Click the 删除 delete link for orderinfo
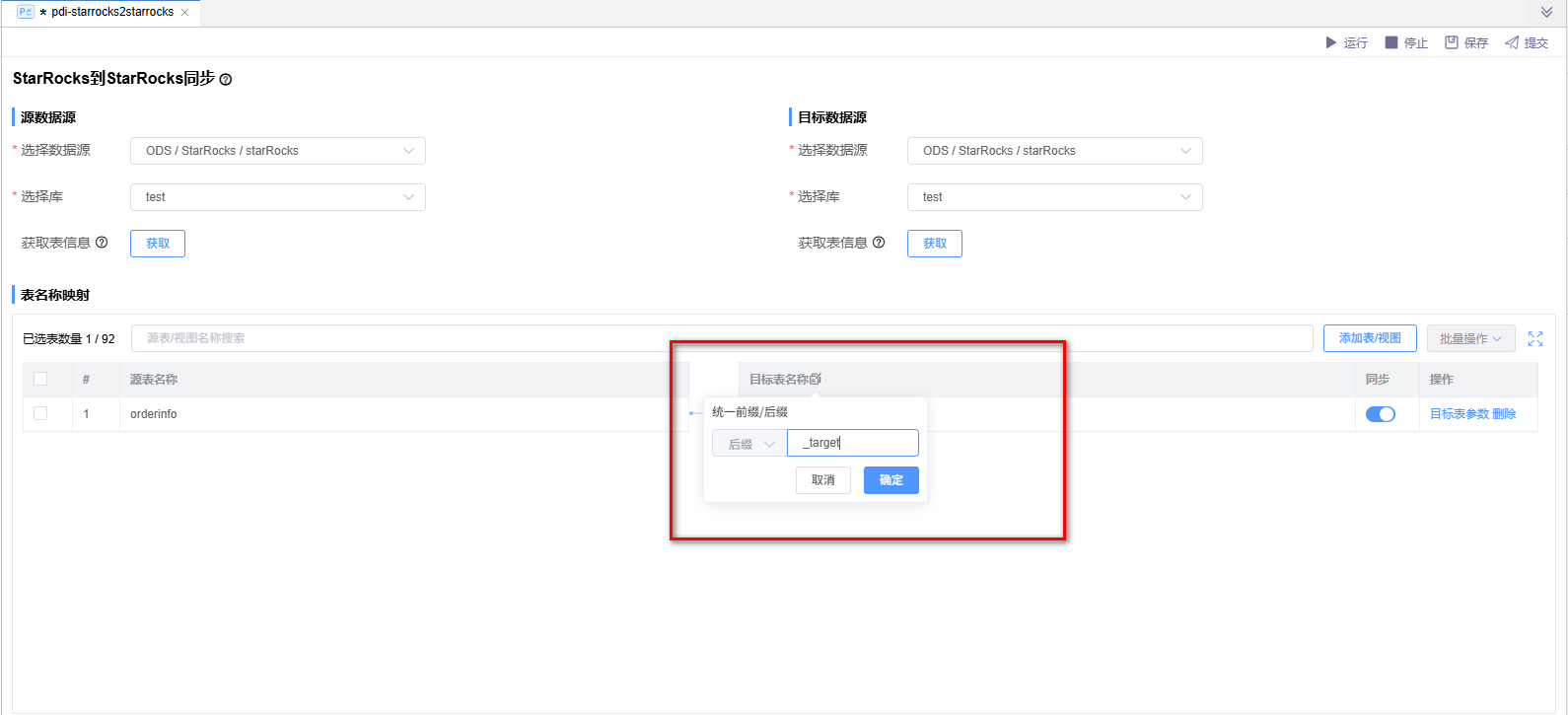 click(x=1504, y=414)
